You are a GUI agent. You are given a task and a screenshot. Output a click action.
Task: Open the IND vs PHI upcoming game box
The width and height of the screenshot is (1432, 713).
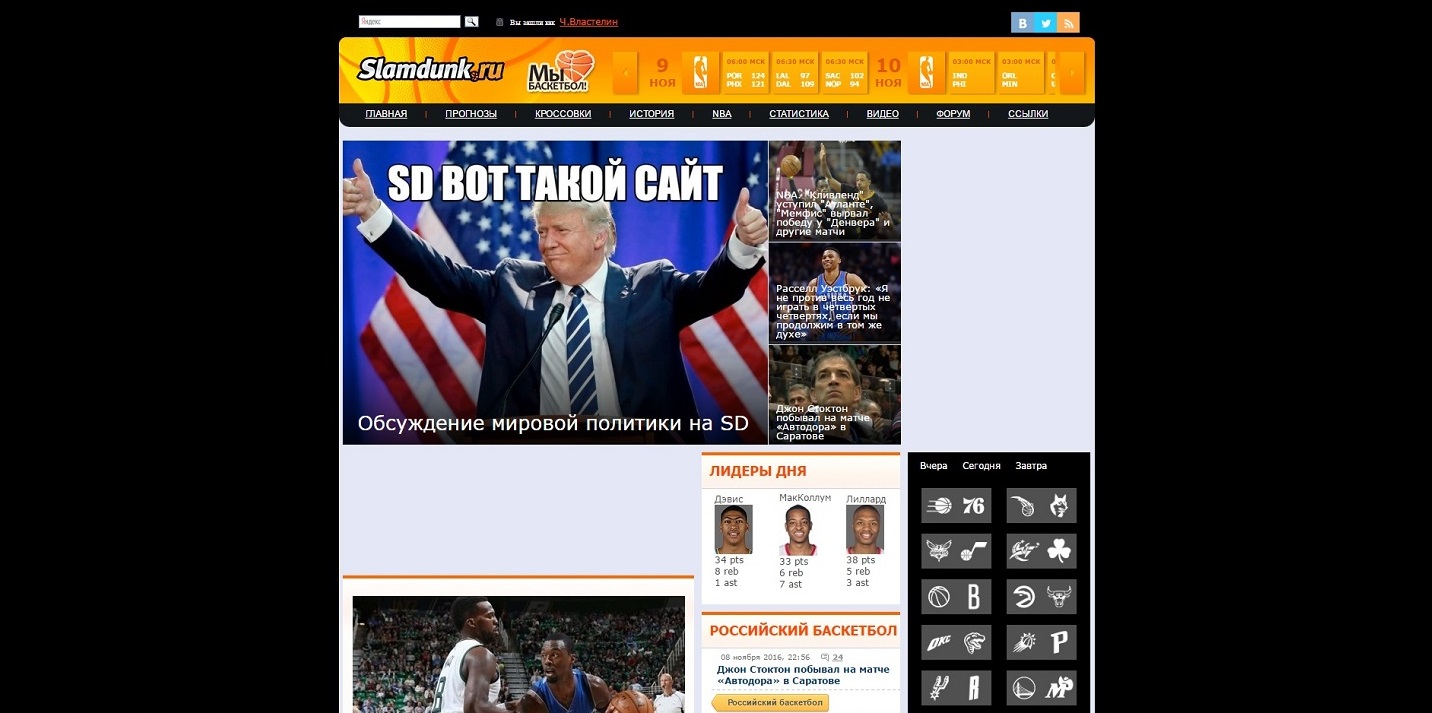pyautogui.click(x=971, y=73)
